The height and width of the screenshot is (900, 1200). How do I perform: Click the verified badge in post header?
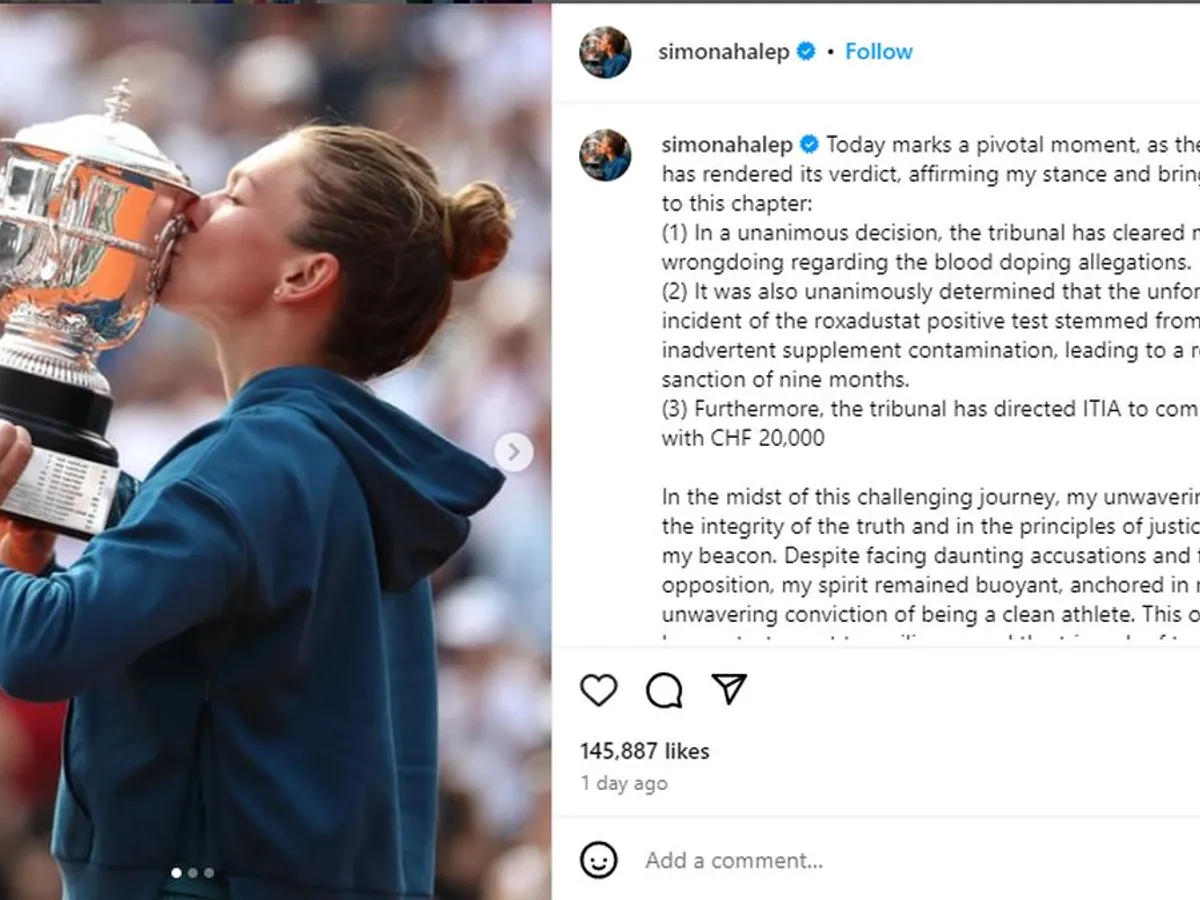(806, 52)
